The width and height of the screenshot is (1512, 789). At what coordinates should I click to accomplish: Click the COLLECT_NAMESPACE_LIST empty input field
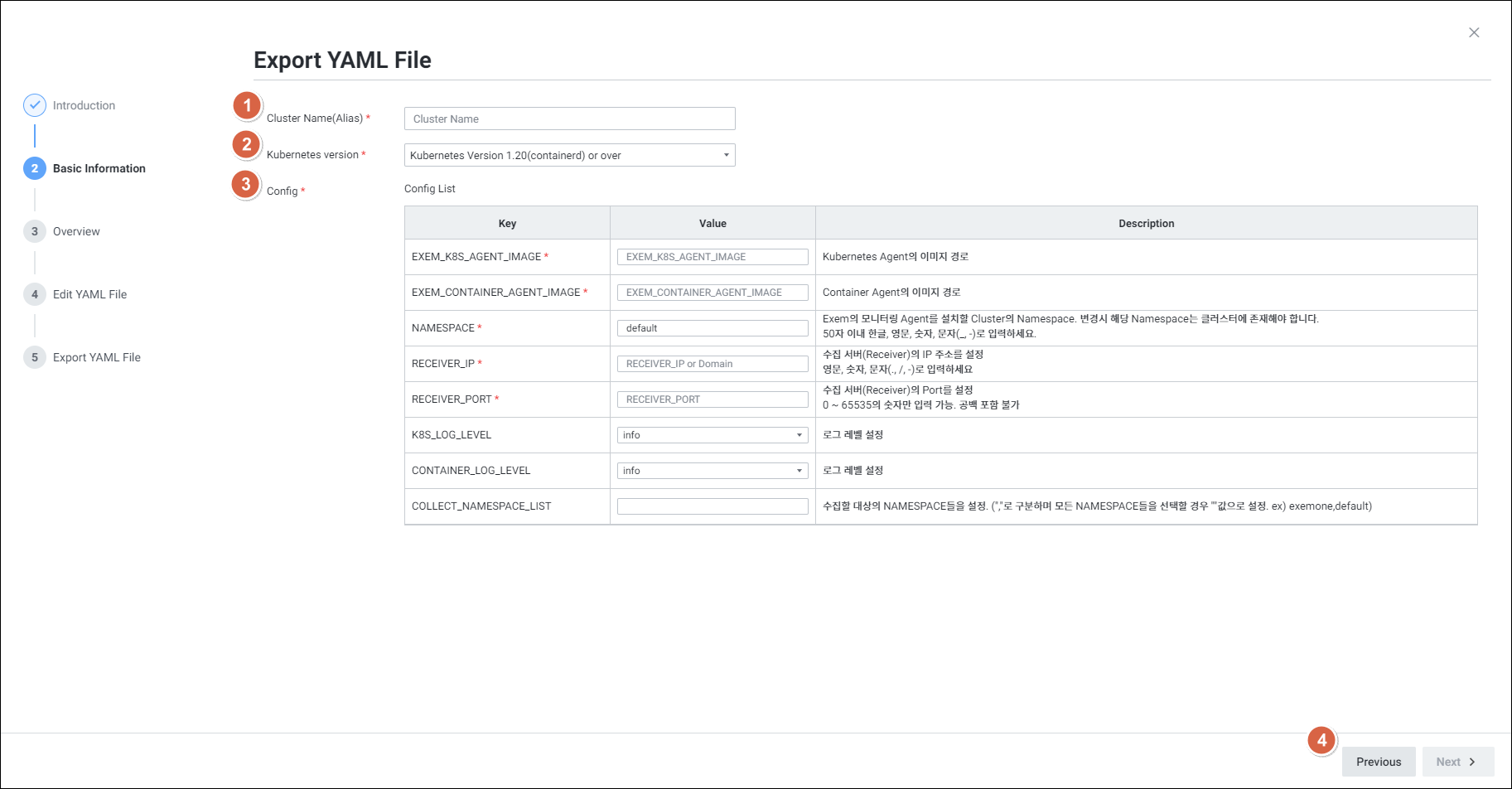[713, 506]
